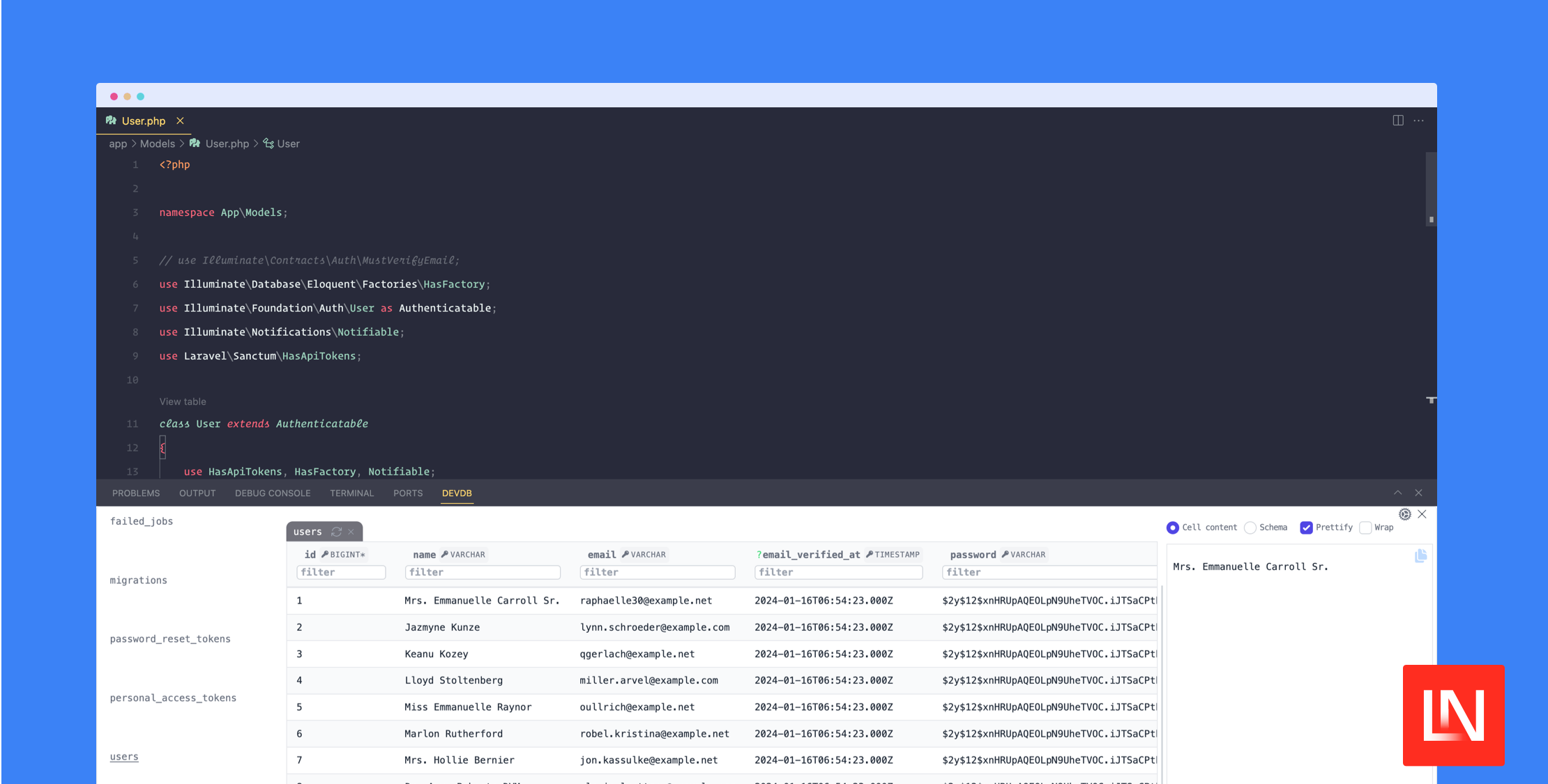
Task: Switch to the TERMINAL tab
Action: tap(352, 493)
